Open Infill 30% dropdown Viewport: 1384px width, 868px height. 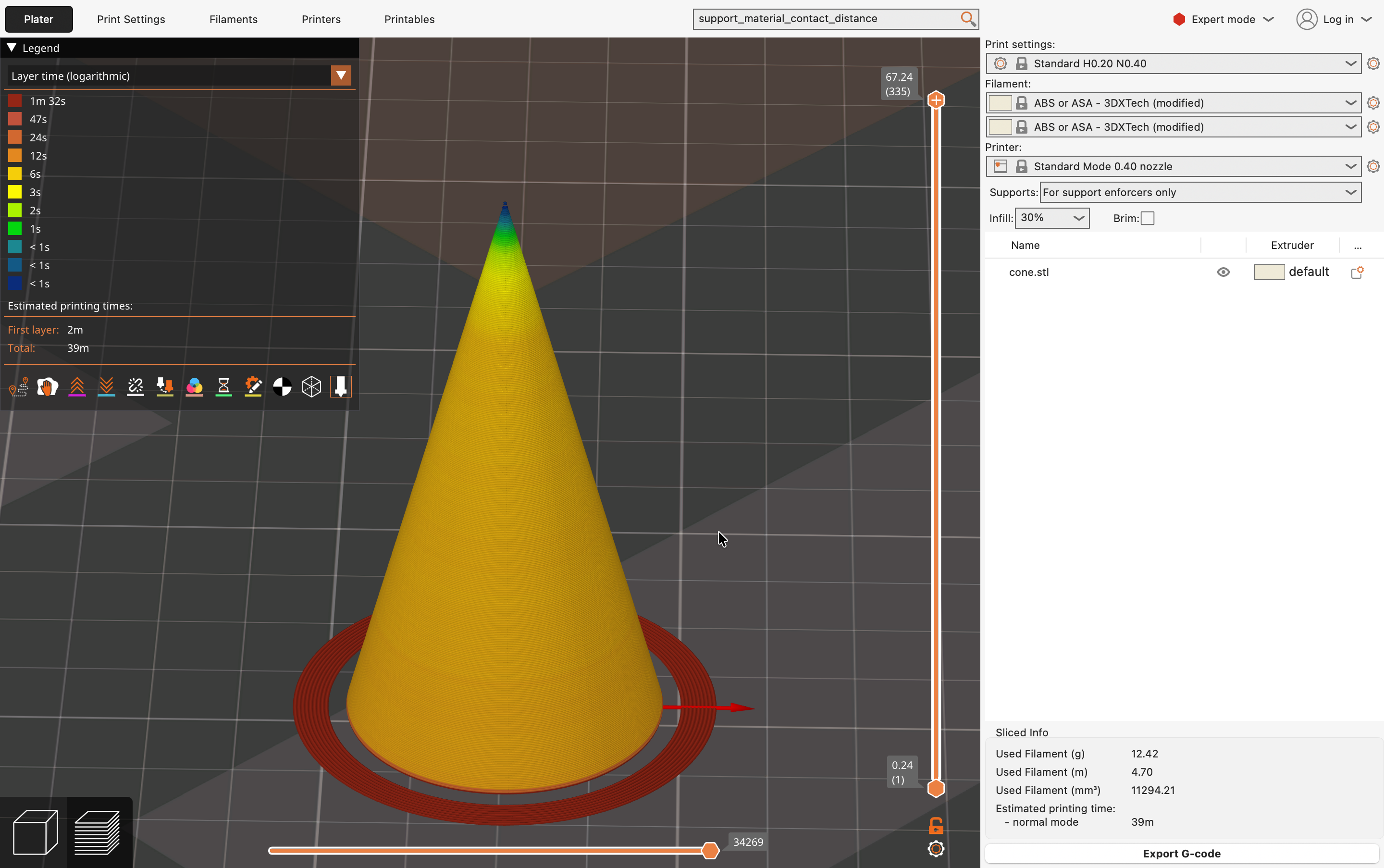click(x=1052, y=218)
